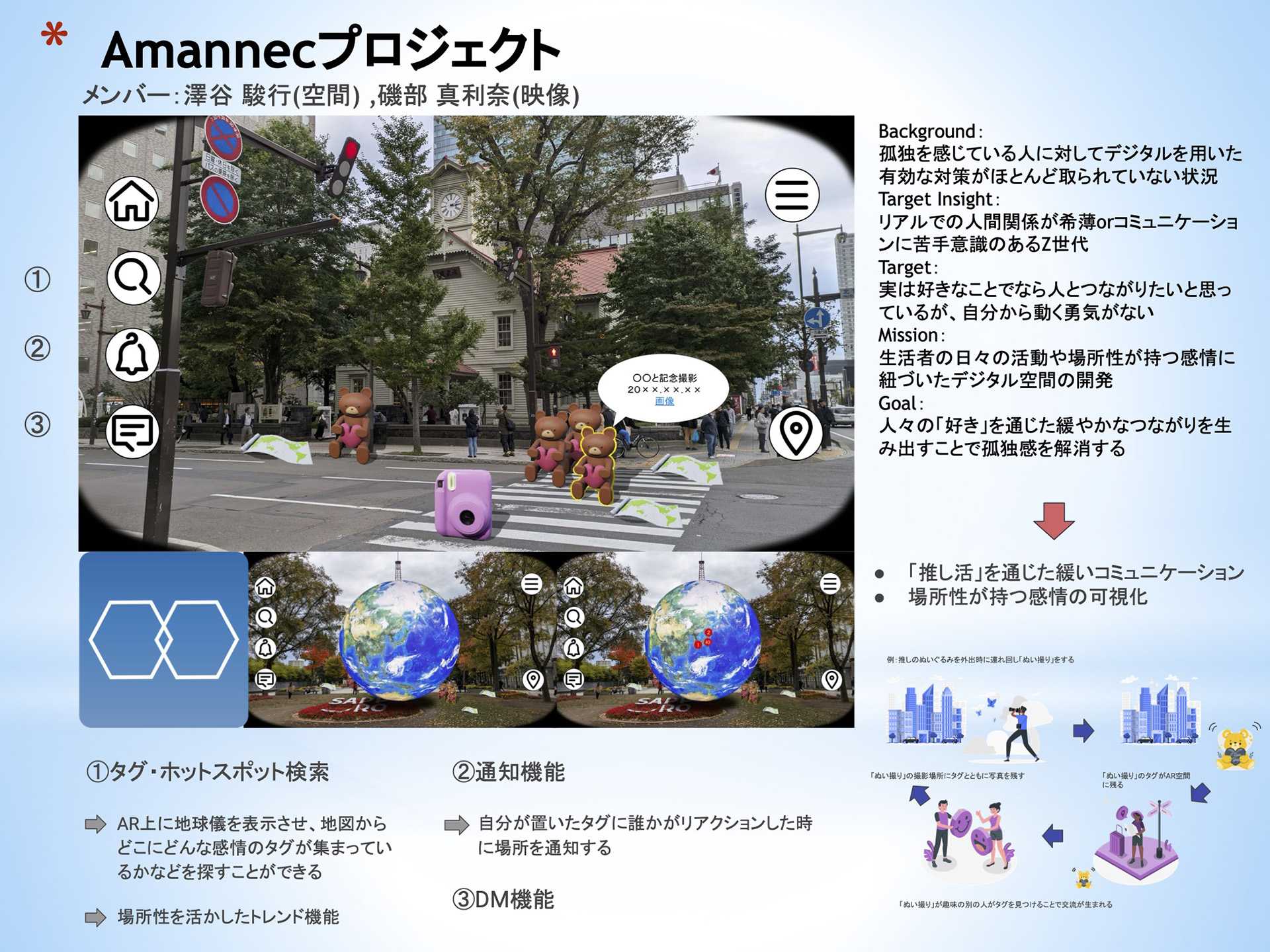Click the lone teddy bear on the left

point(352,424)
